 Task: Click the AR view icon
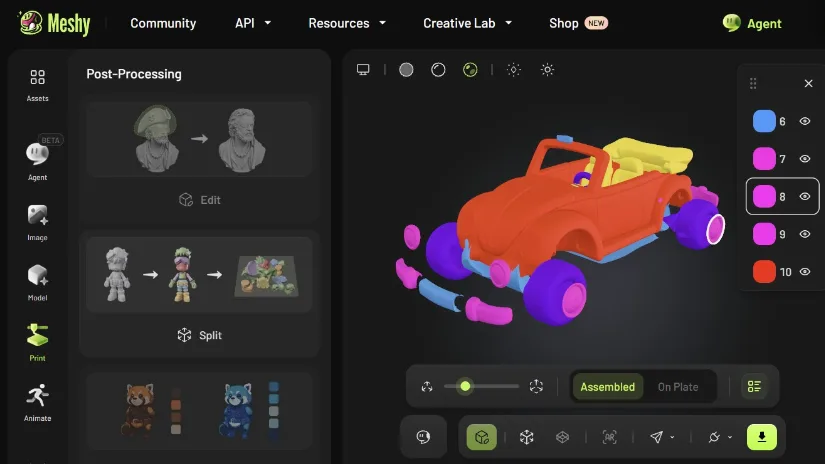coord(609,437)
